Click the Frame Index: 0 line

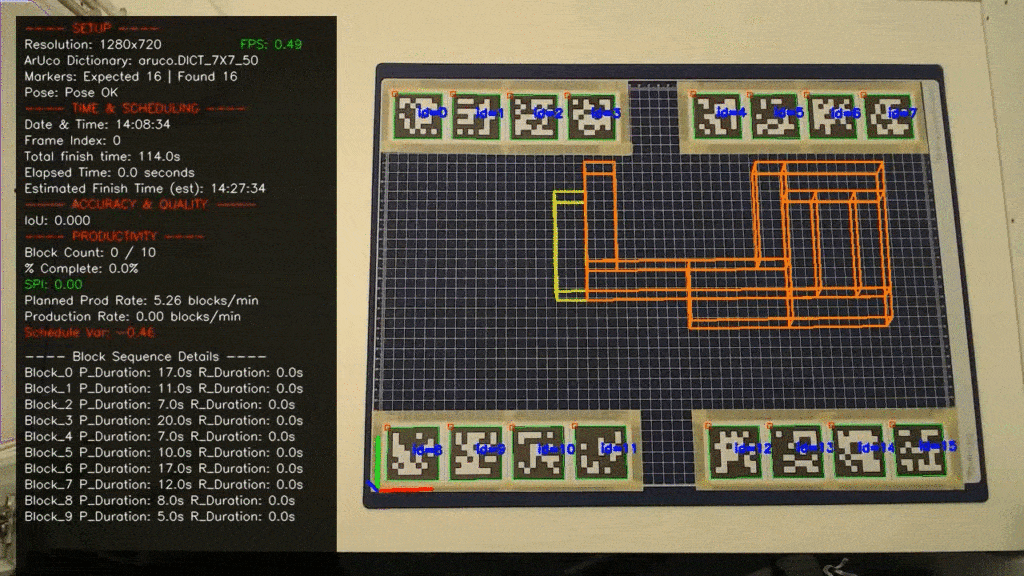tap(72, 140)
